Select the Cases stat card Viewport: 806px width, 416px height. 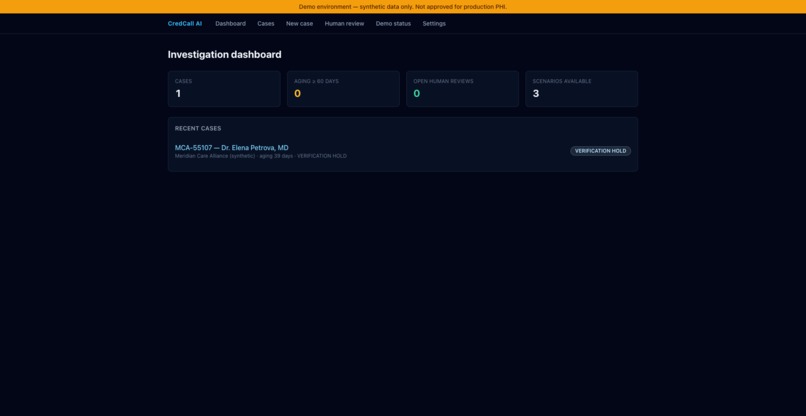224,89
